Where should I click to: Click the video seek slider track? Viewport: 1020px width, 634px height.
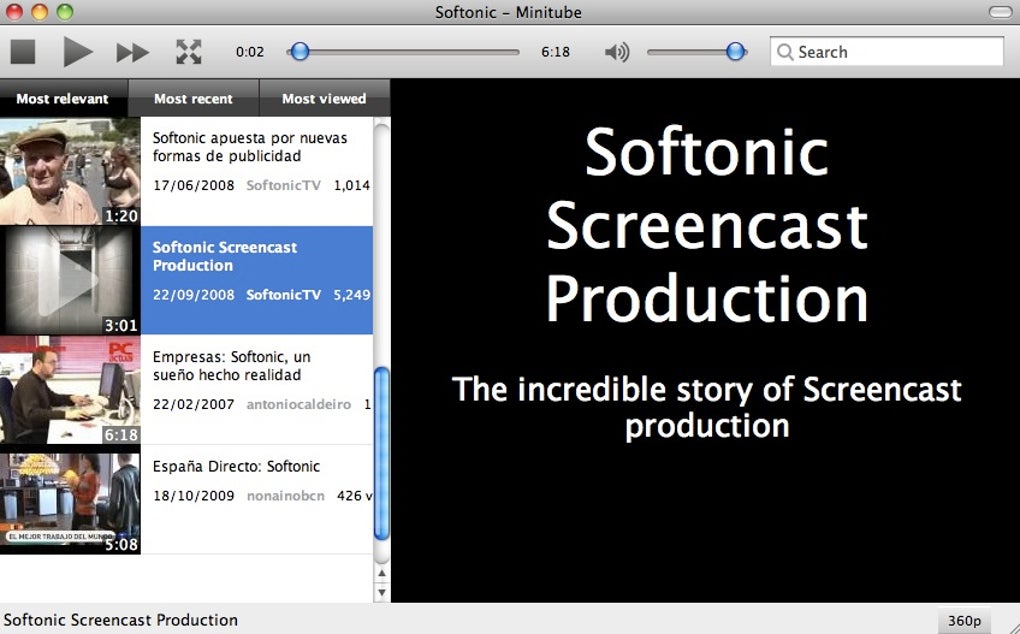click(x=410, y=52)
